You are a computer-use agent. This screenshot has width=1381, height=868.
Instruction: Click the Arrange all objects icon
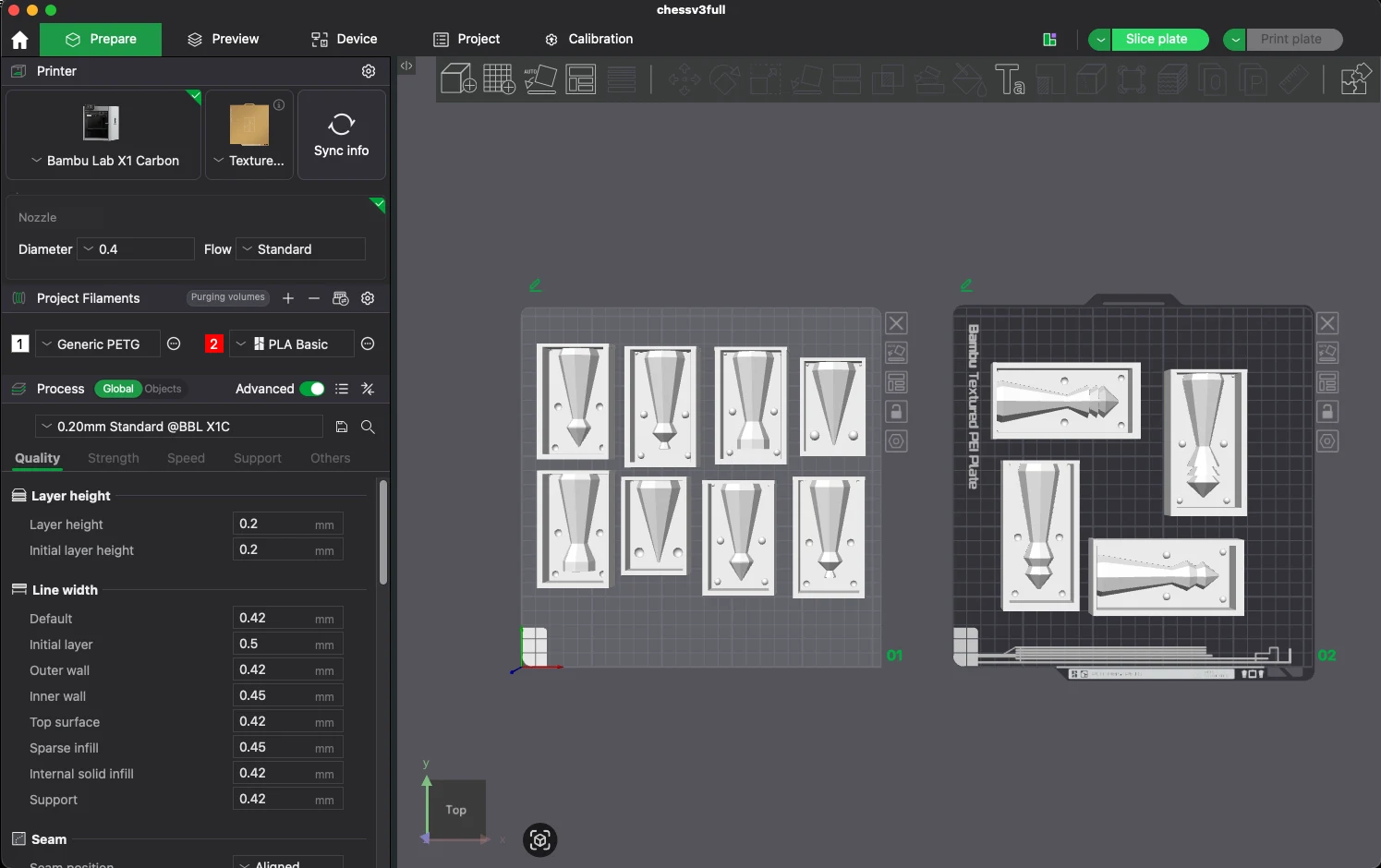click(581, 79)
